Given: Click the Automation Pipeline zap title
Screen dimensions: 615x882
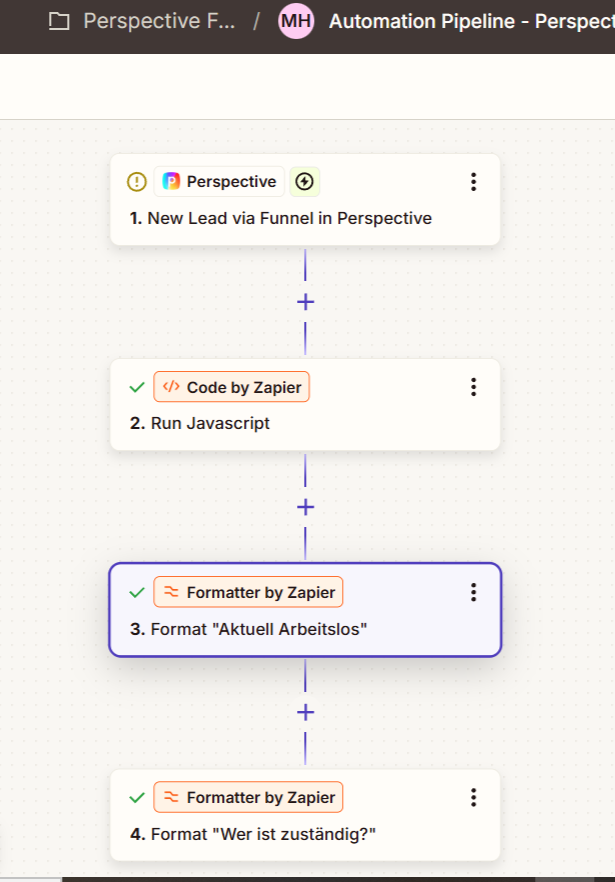Looking at the screenshot, I should pos(472,21).
